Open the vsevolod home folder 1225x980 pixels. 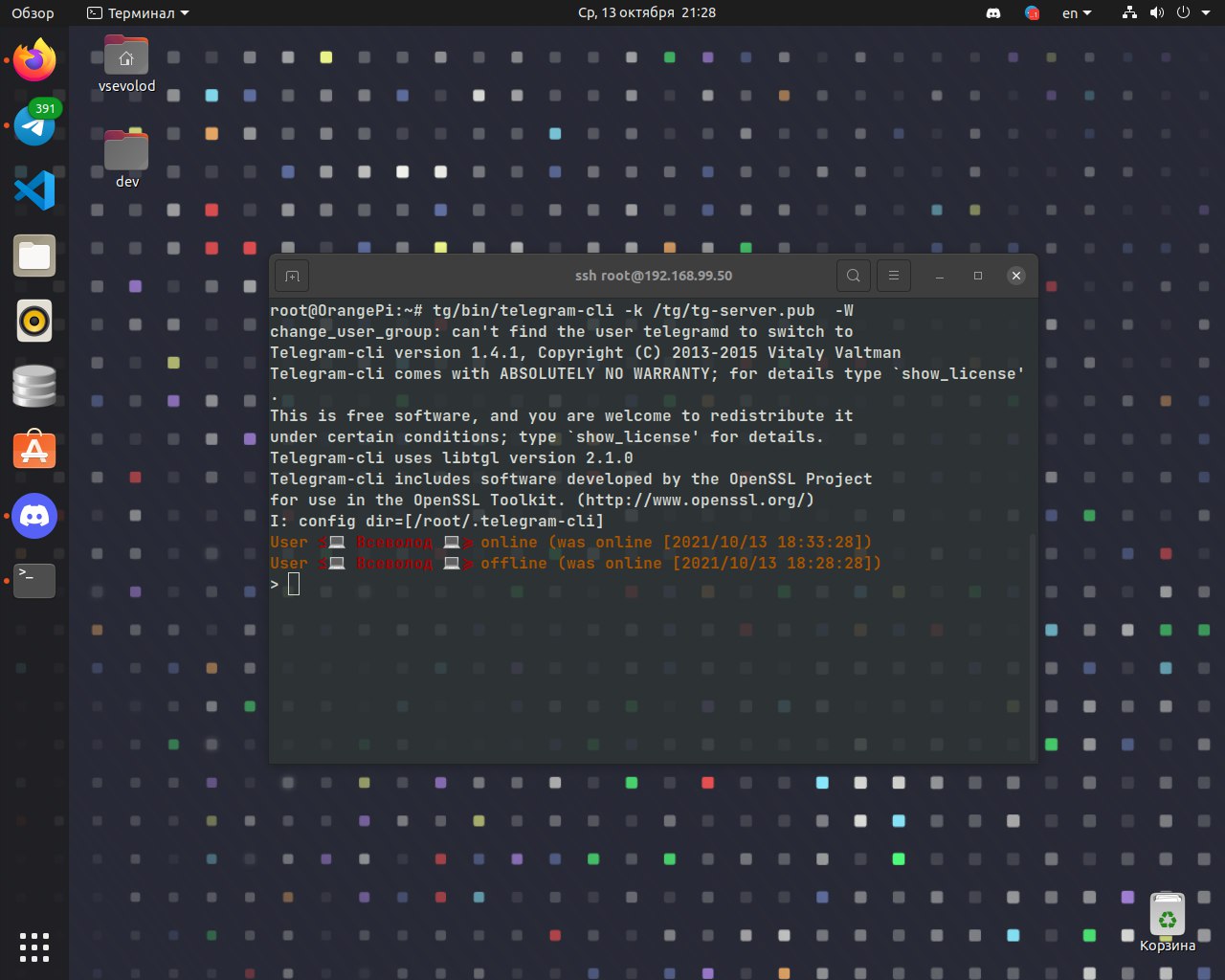(x=126, y=64)
